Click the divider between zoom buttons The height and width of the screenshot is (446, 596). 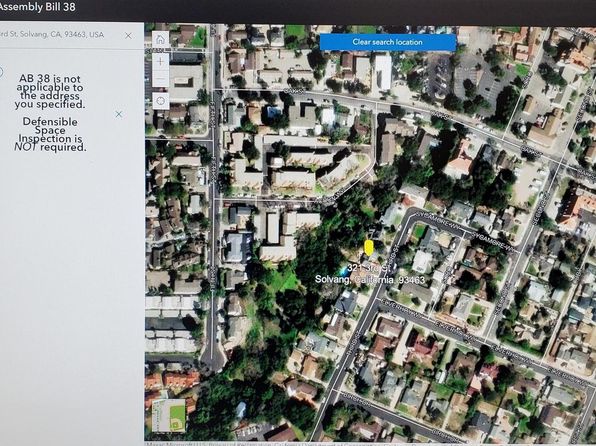coord(160,70)
